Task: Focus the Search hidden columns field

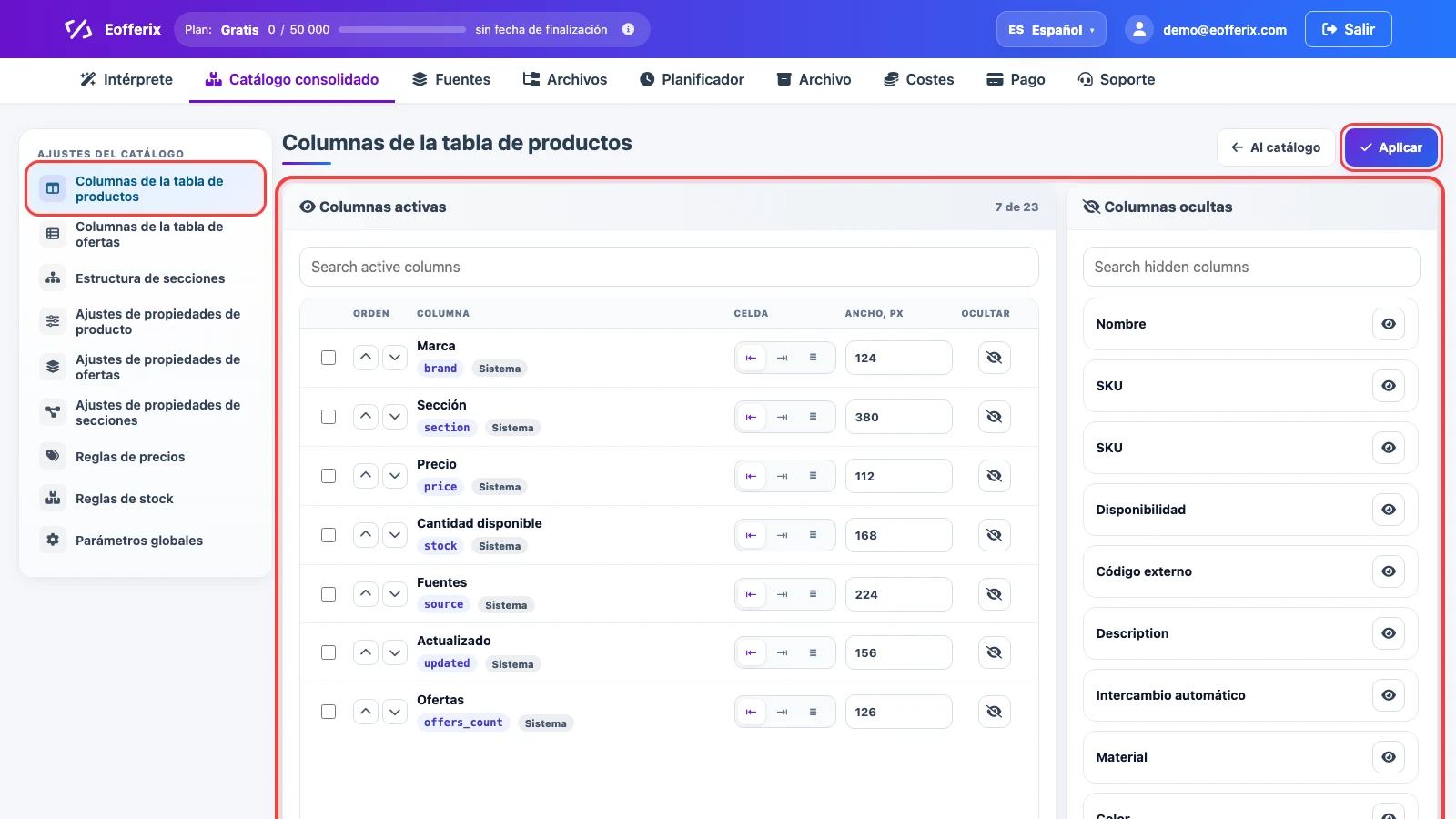Action: coord(1251,267)
